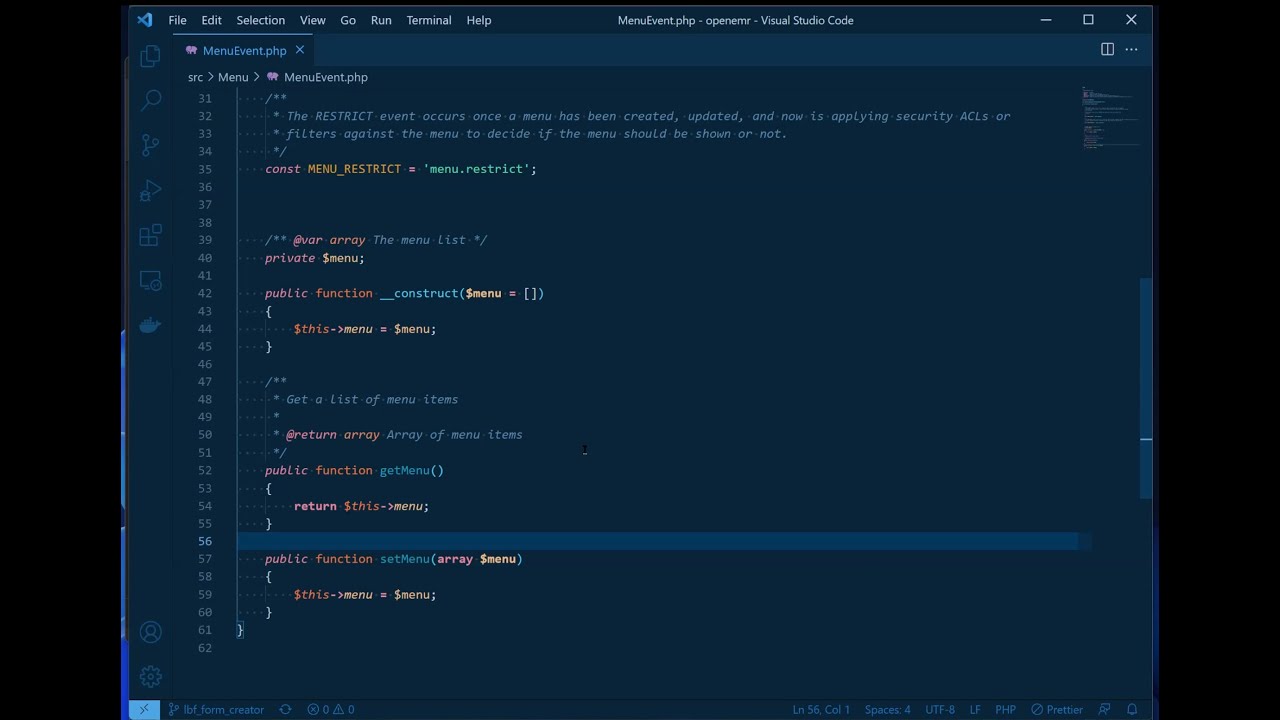Click the VS Code logo icon

[145, 20]
